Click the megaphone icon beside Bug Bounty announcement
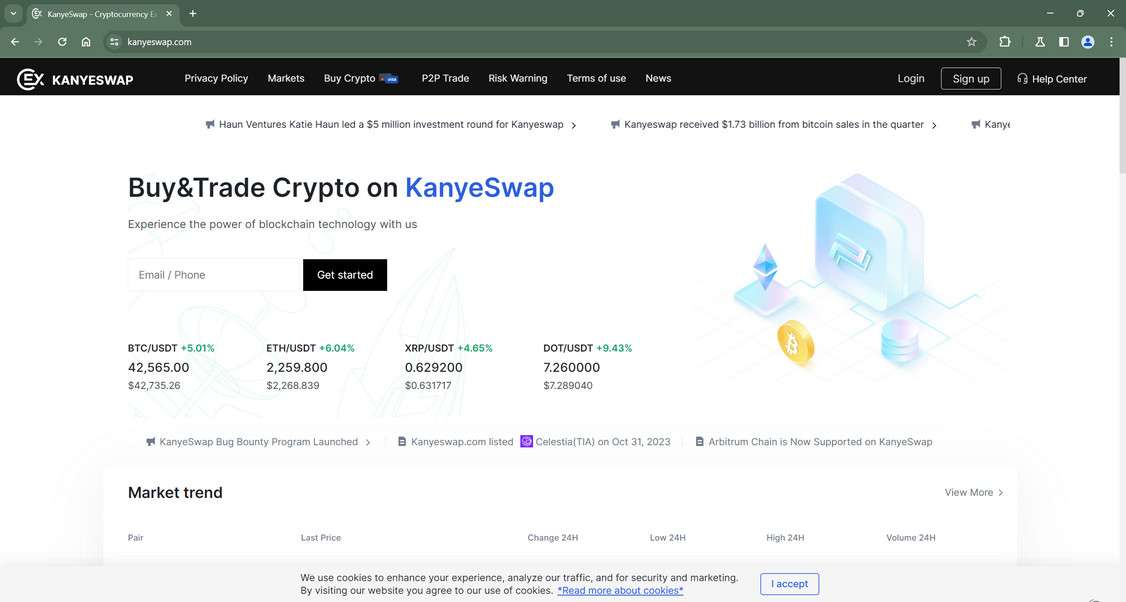The width and height of the screenshot is (1126, 602). (x=148, y=441)
